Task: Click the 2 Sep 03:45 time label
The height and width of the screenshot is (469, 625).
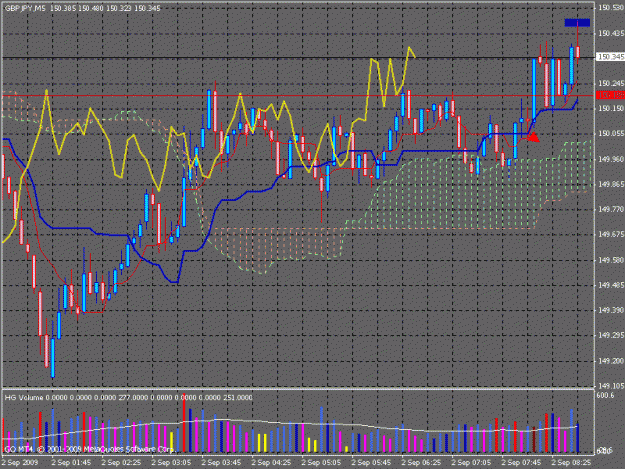Action: click(221, 463)
